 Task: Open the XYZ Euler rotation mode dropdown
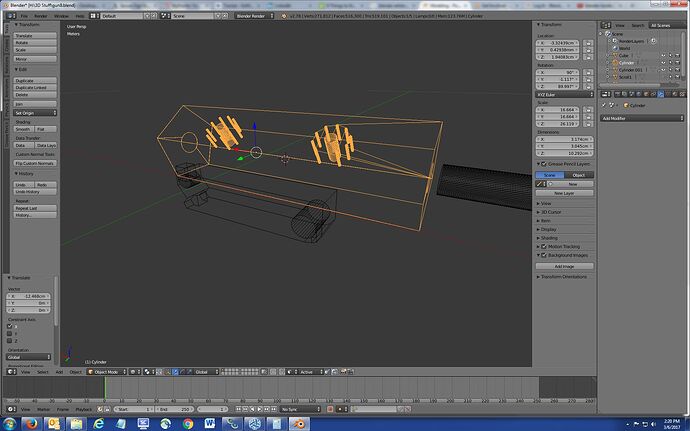click(565, 95)
